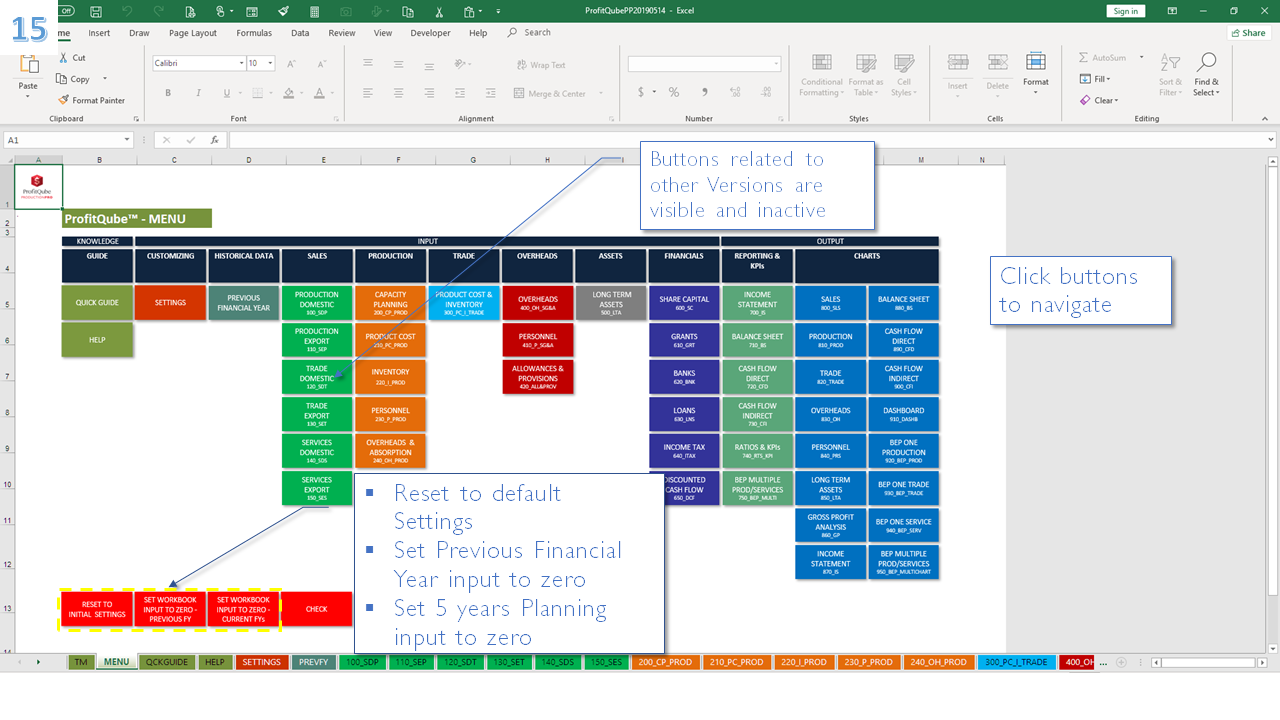Open the Fill dropdown in Editing group
The height and width of the screenshot is (720, 1280).
click(x=1095, y=79)
